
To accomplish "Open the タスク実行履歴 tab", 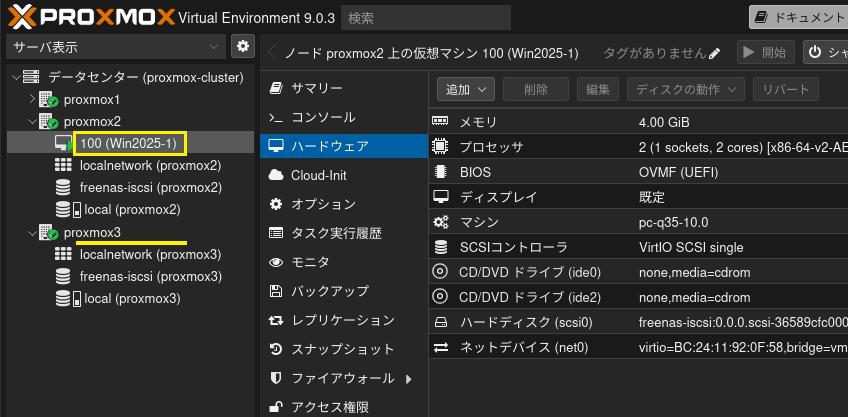I will point(344,234).
